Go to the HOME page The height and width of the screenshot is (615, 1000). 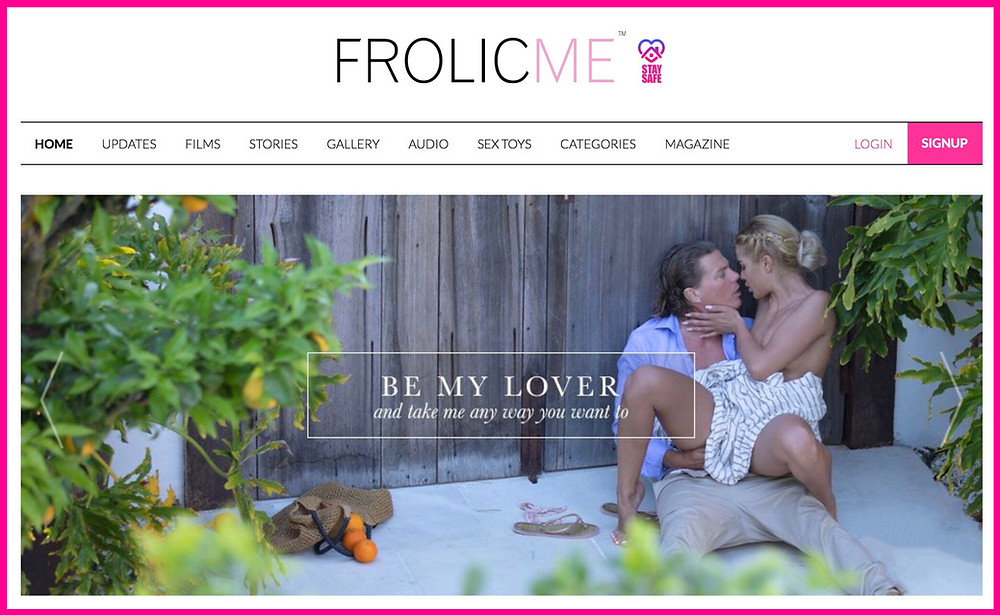coord(54,144)
